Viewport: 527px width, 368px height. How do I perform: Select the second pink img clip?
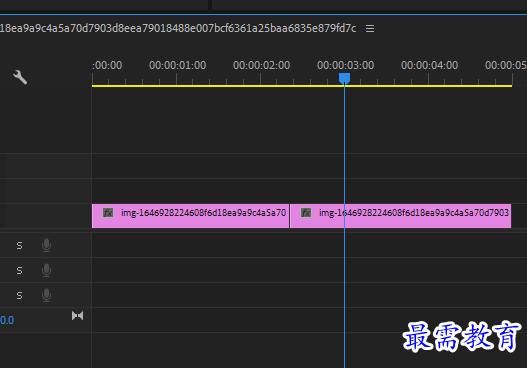tap(401, 216)
